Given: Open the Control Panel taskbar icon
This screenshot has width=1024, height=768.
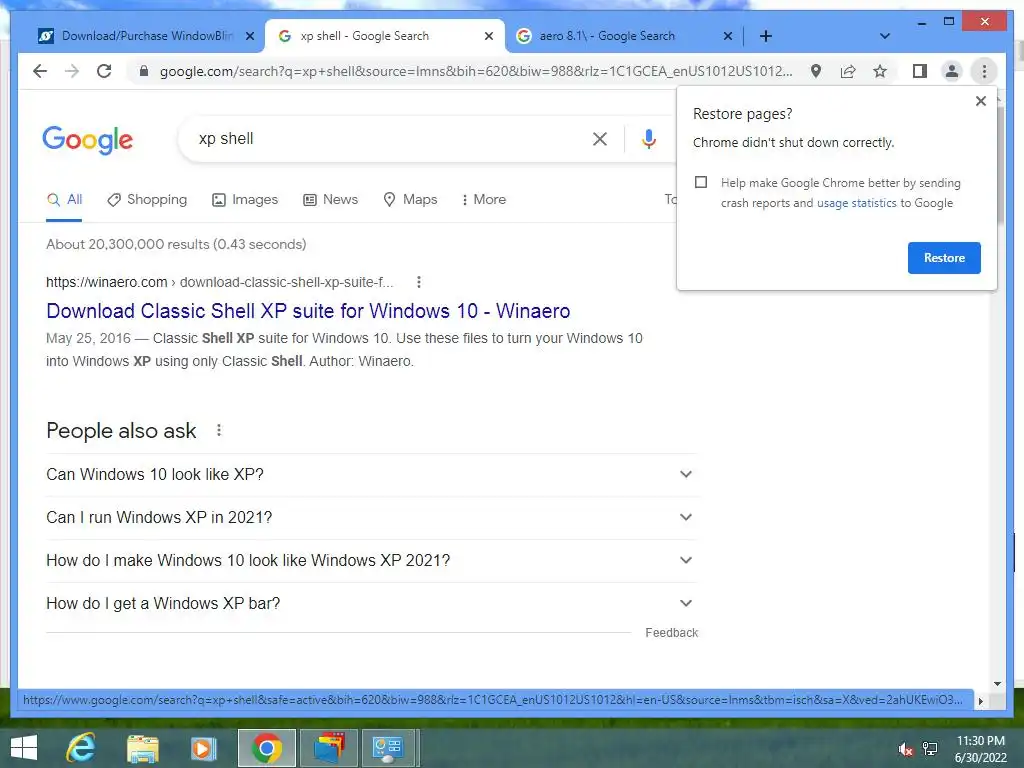Looking at the screenshot, I should pyautogui.click(x=389, y=748).
